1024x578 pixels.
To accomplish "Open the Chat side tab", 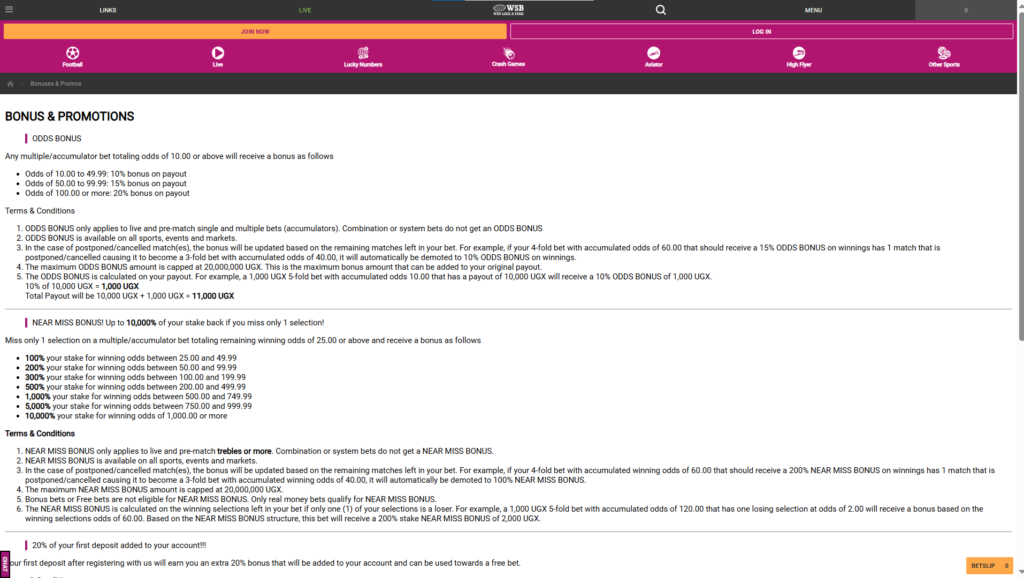I will coord(5,564).
